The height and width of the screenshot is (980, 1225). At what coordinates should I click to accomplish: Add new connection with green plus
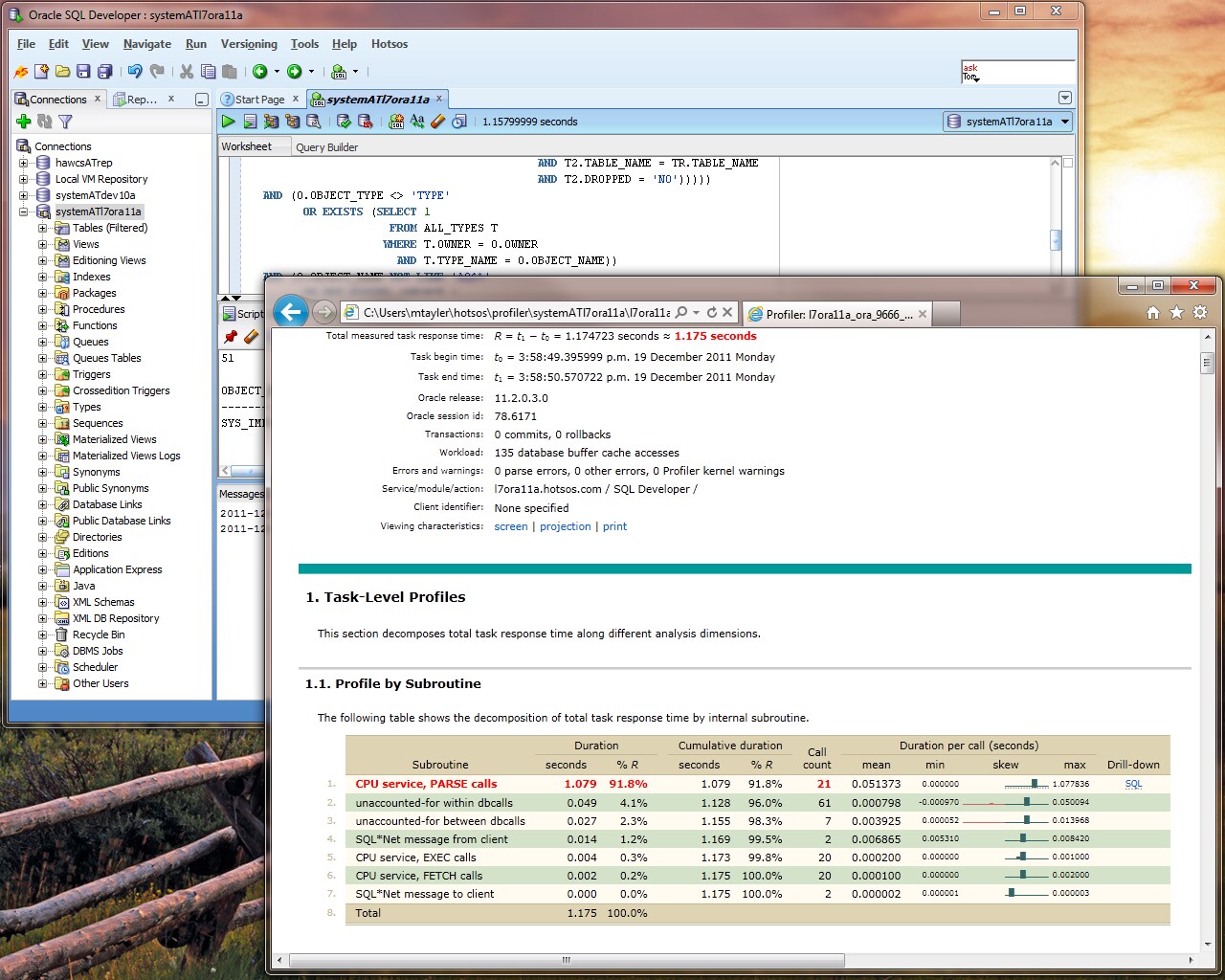(x=24, y=122)
